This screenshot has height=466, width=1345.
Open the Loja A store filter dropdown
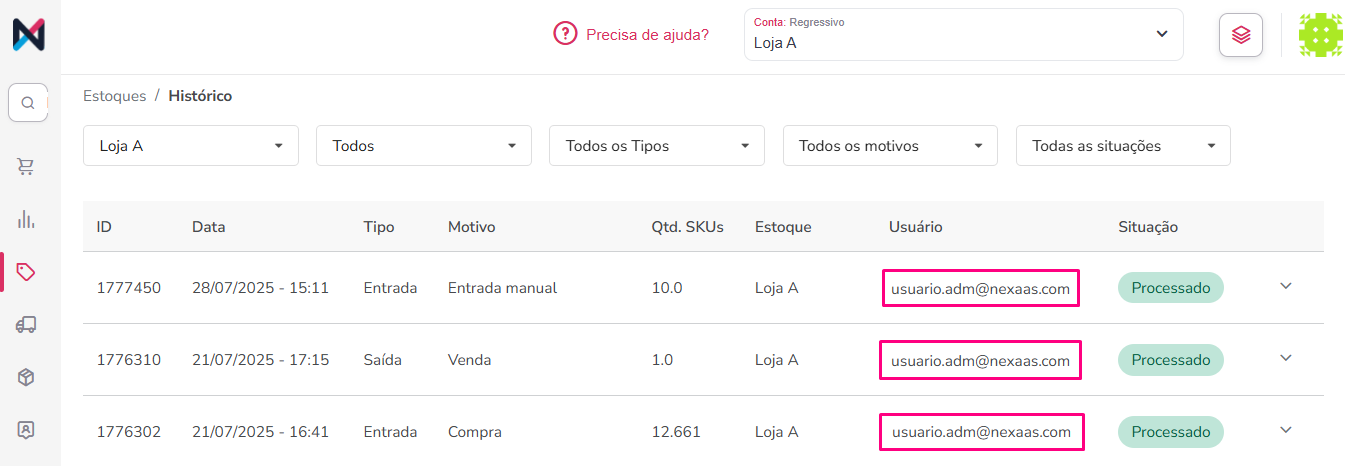(x=191, y=146)
